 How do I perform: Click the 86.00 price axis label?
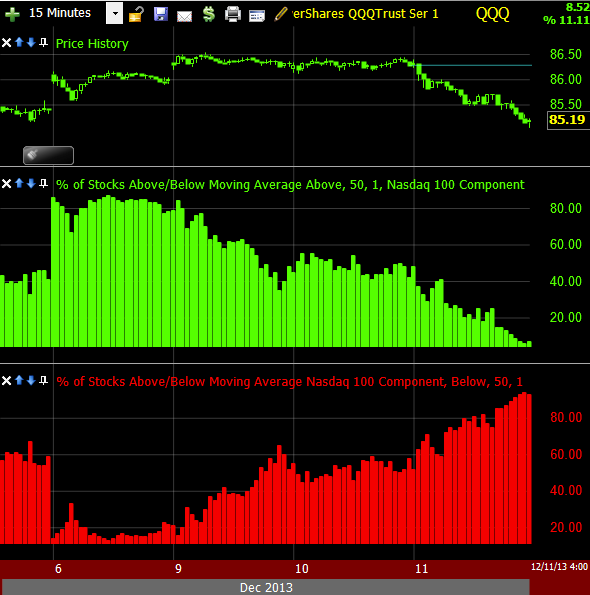[x=566, y=79]
